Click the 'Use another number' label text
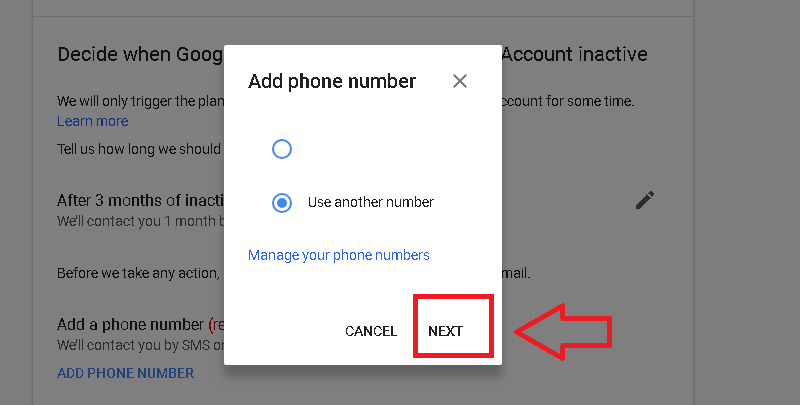This screenshot has height=405, width=800. tap(371, 202)
